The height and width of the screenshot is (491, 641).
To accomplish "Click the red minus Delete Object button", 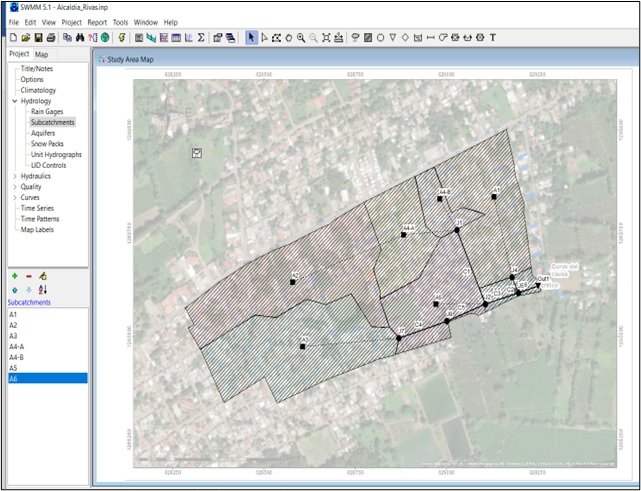I will pyautogui.click(x=28, y=275).
